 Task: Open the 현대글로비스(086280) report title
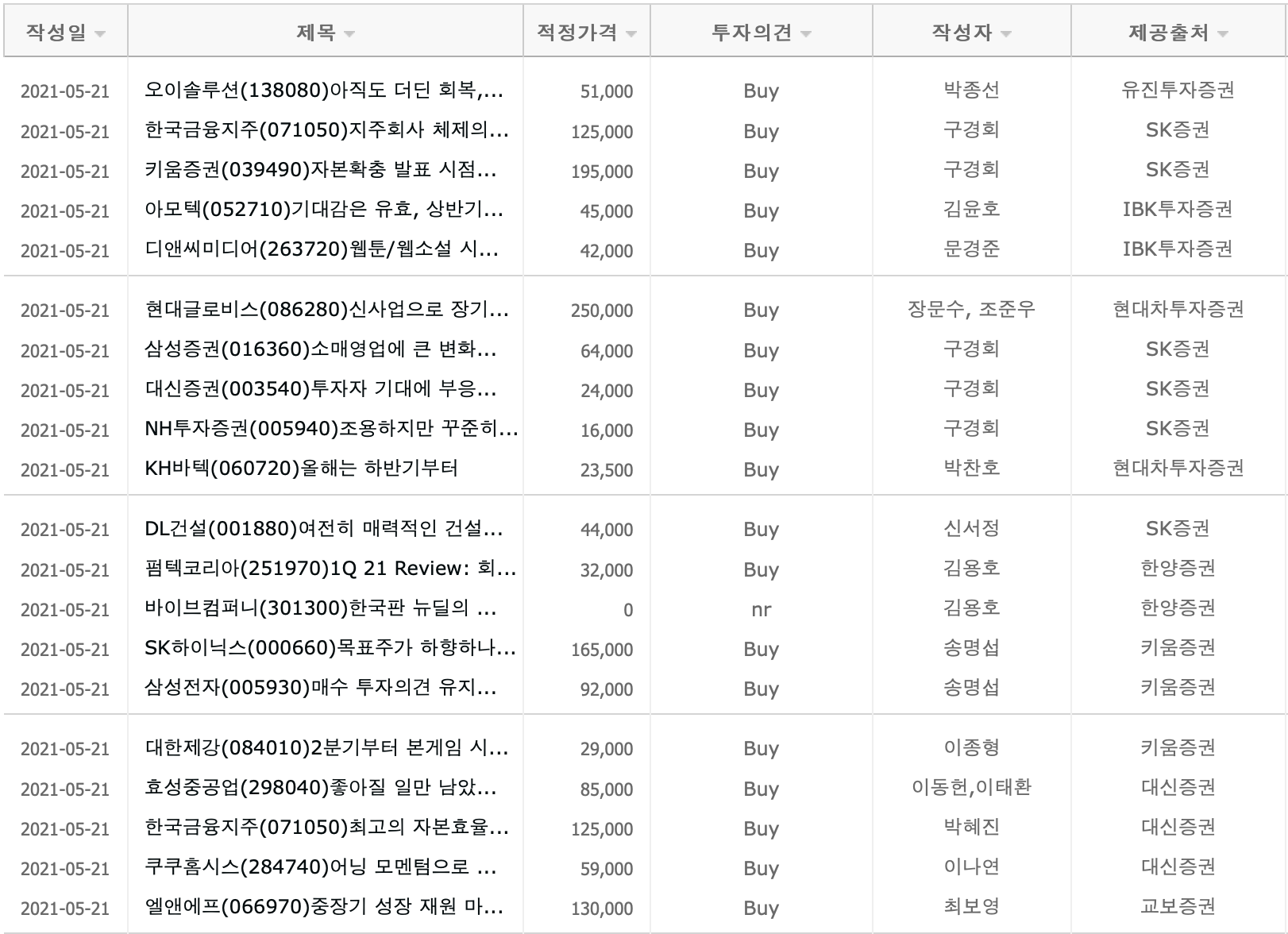326,310
